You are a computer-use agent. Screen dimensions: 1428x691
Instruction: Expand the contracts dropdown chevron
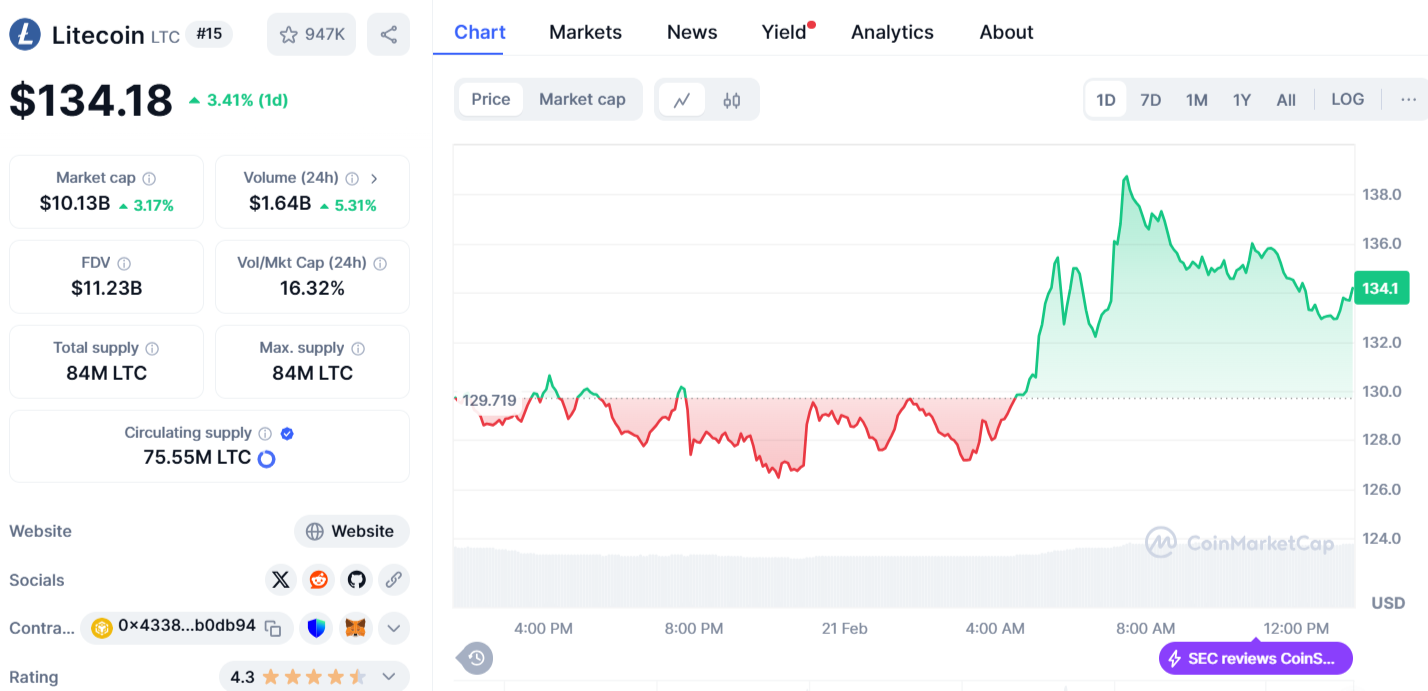(x=394, y=628)
